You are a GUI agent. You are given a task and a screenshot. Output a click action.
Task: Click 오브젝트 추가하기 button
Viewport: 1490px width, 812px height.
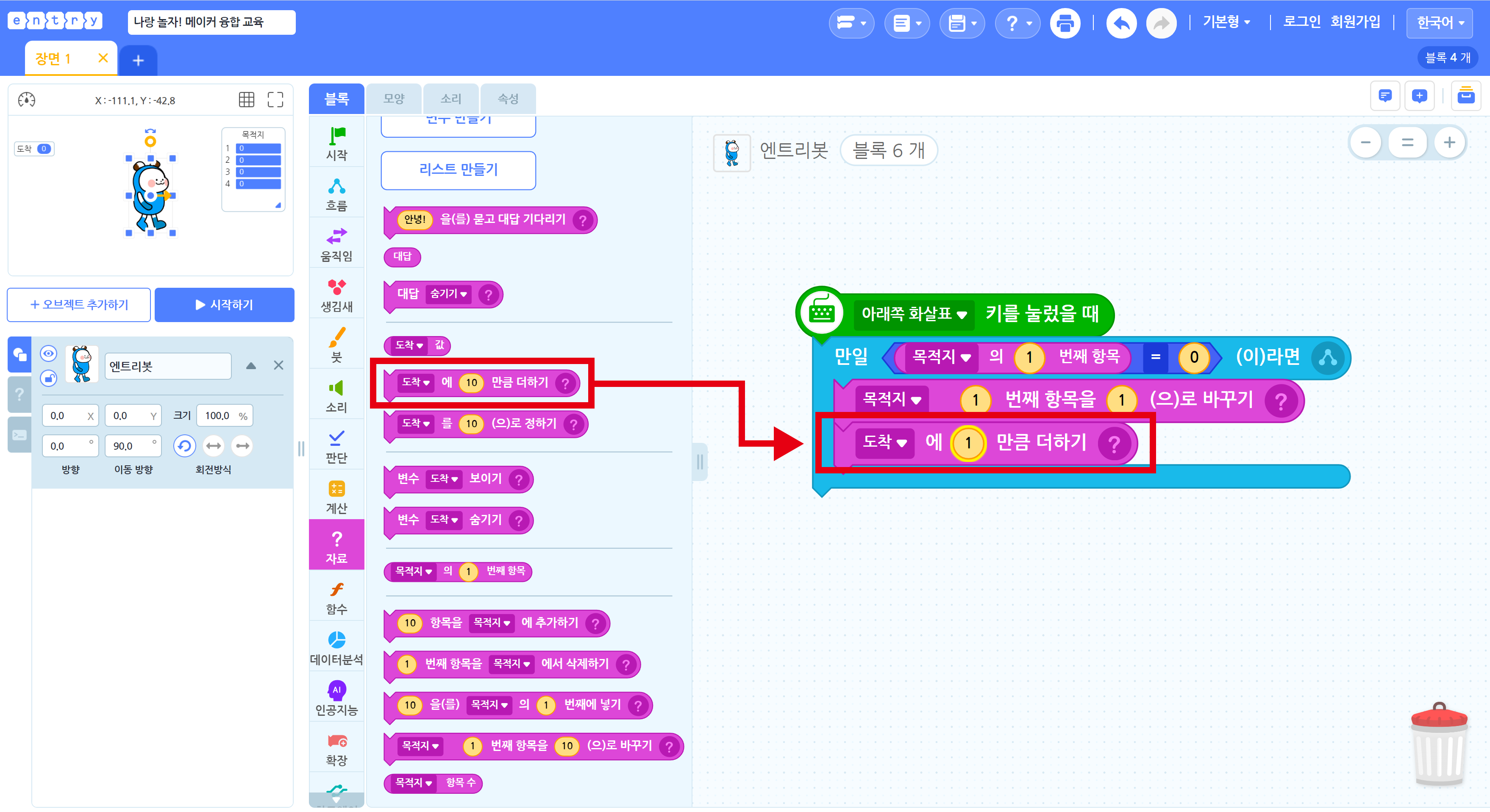coord(79,305)
